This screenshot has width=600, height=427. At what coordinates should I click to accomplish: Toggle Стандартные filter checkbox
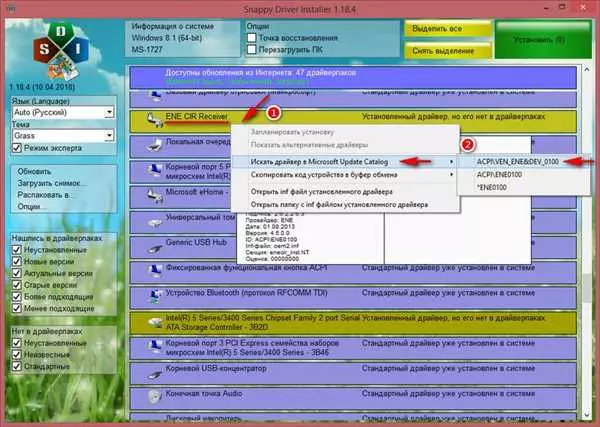pos(16,366)
